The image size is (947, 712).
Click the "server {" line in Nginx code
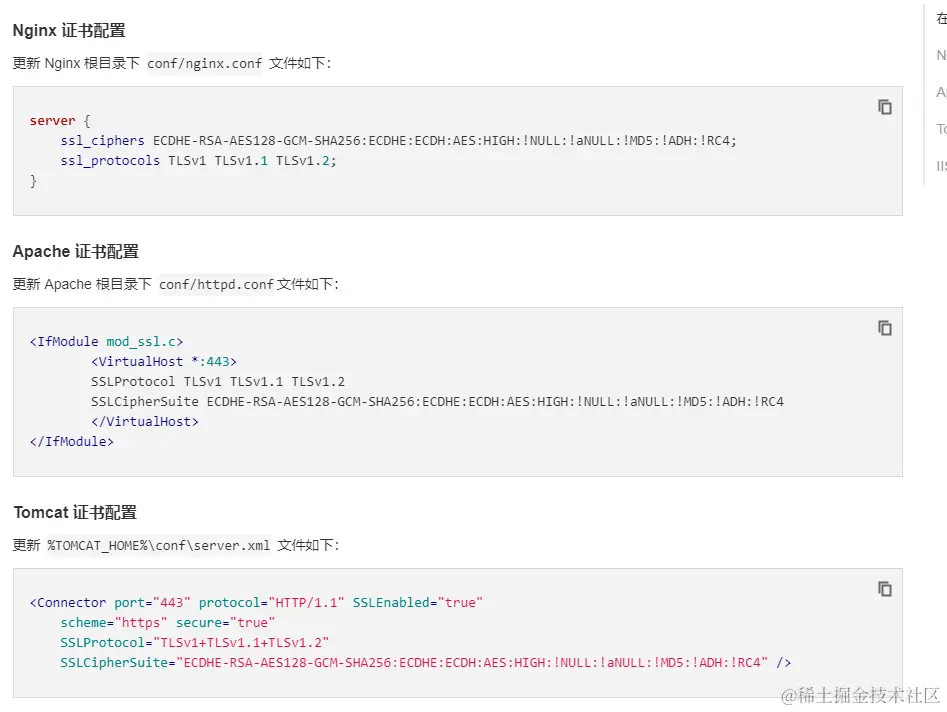click(60, 121)
